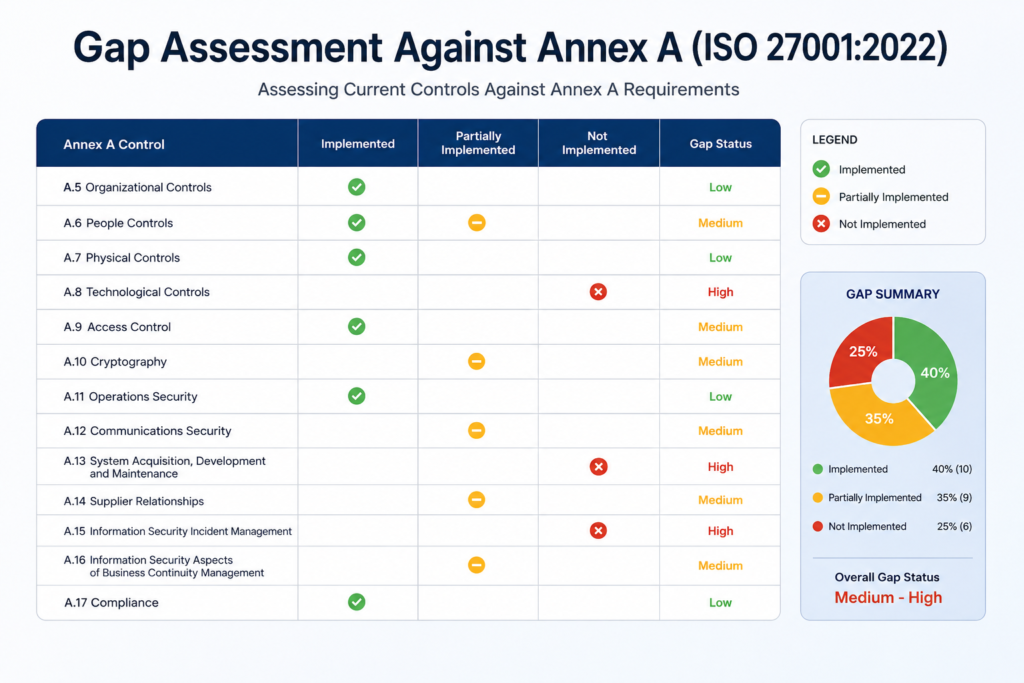Click the green check in A.9 Access Control row
Screen dimensions: 1024x683
click(x=357, y=326)
